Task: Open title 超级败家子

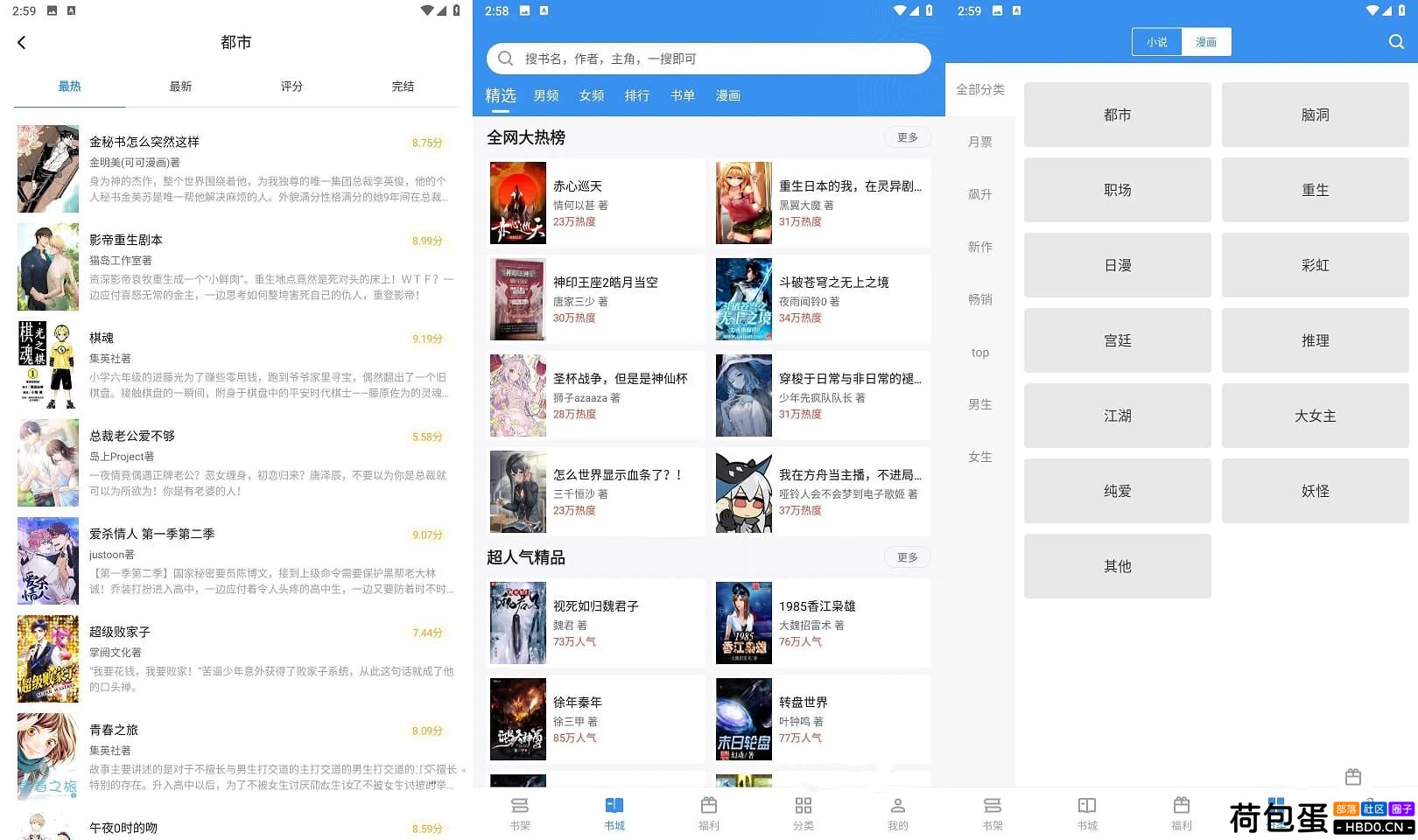Action: tap(120, 632)
